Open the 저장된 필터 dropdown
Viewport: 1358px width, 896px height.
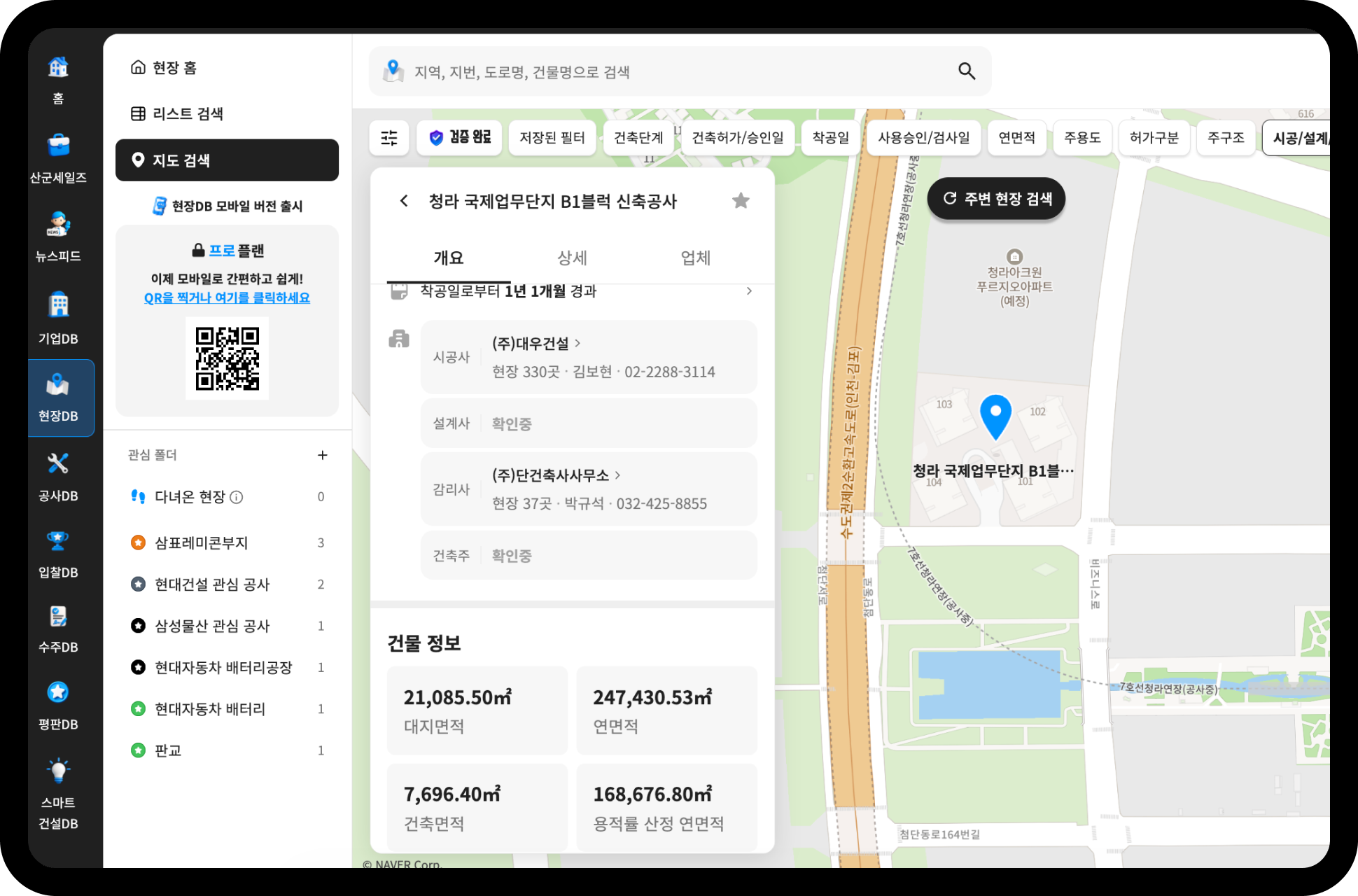point(552,138)
